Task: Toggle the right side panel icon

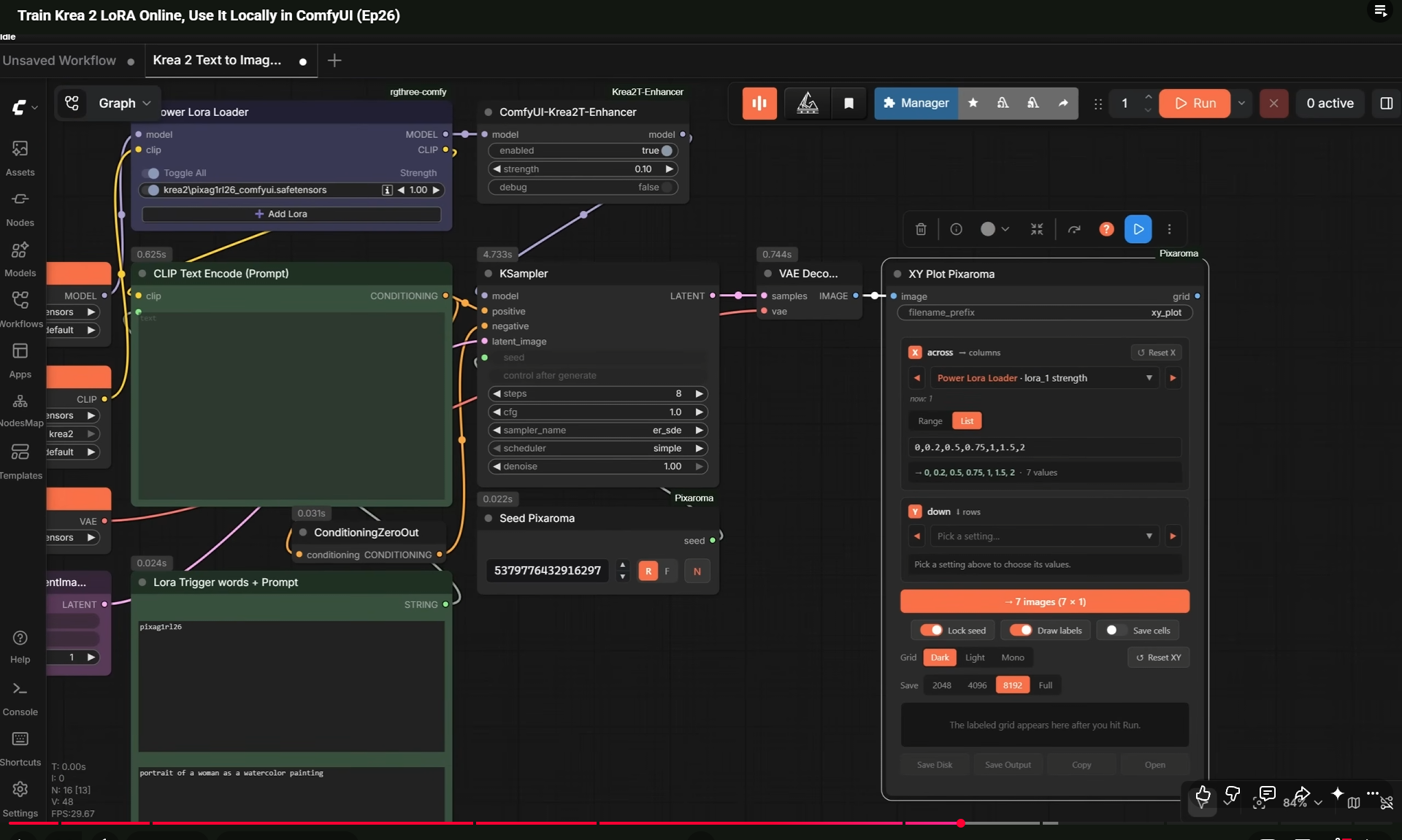Action: point(1386,104)
